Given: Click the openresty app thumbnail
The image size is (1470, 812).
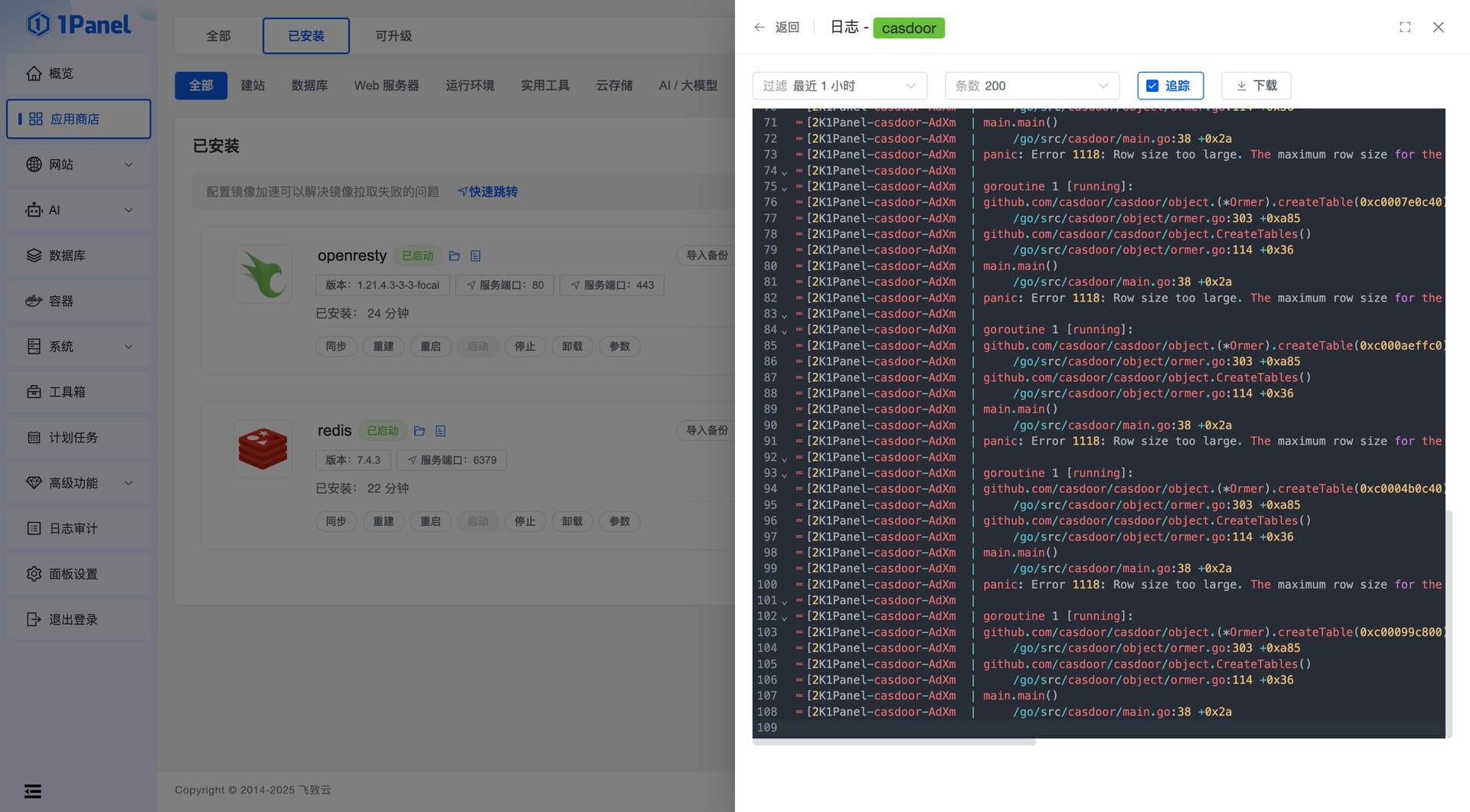Looking at the screenshot, I should click(x=263, y=274).
